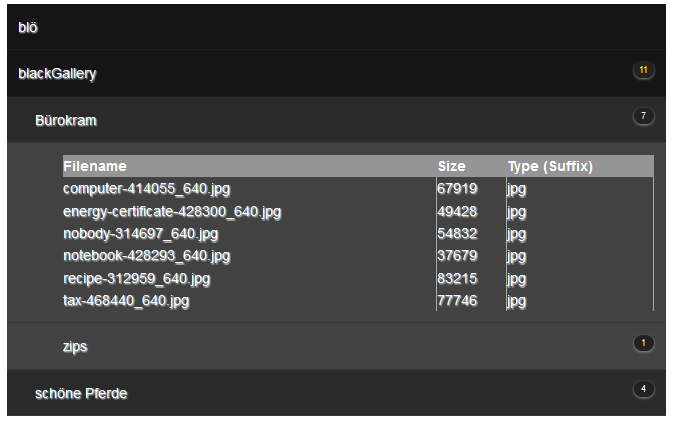Expand the zips subfolder
Screen dimensions: 675x423
[x=75, y=346]
